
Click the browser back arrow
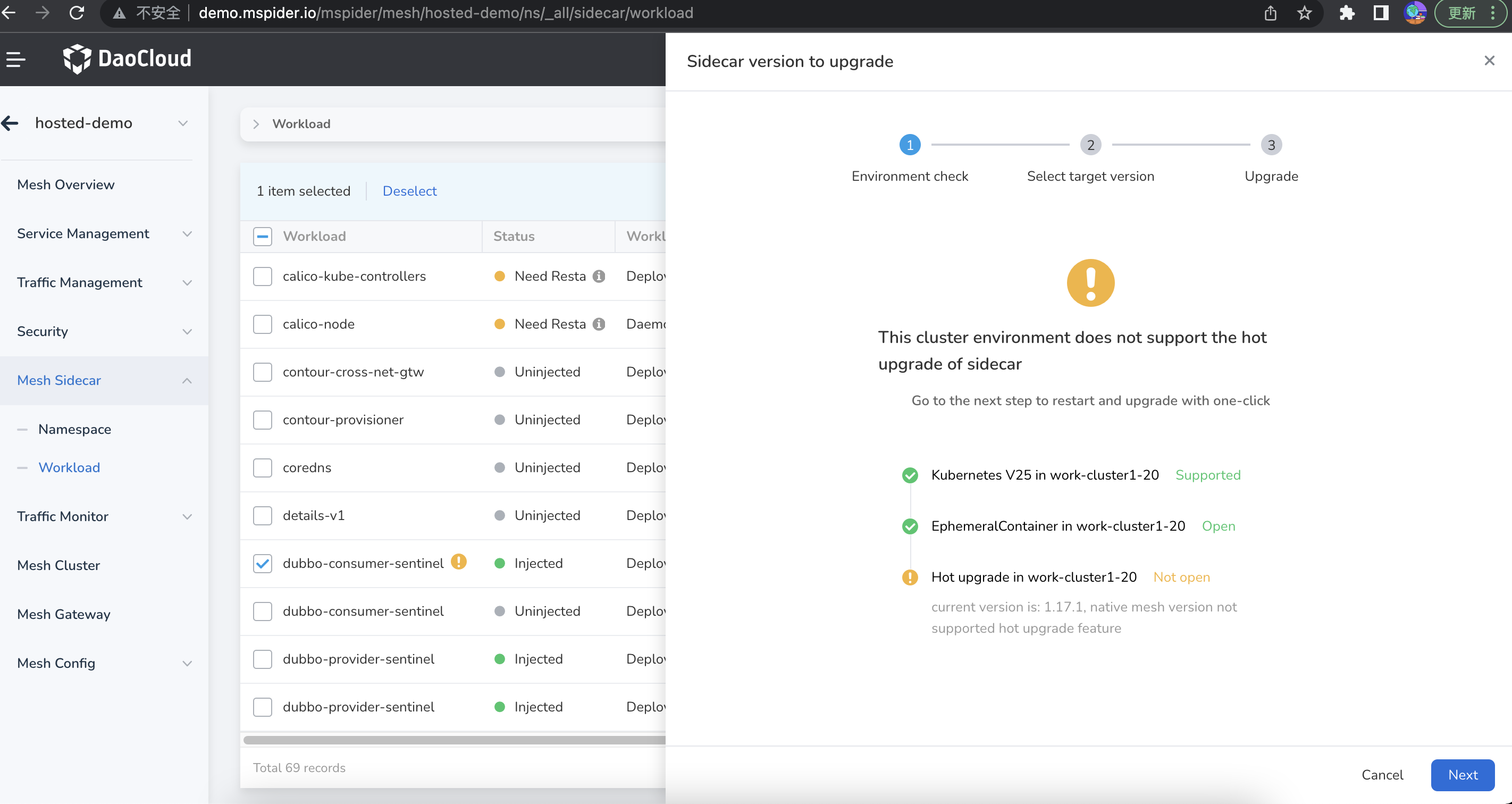8,12
